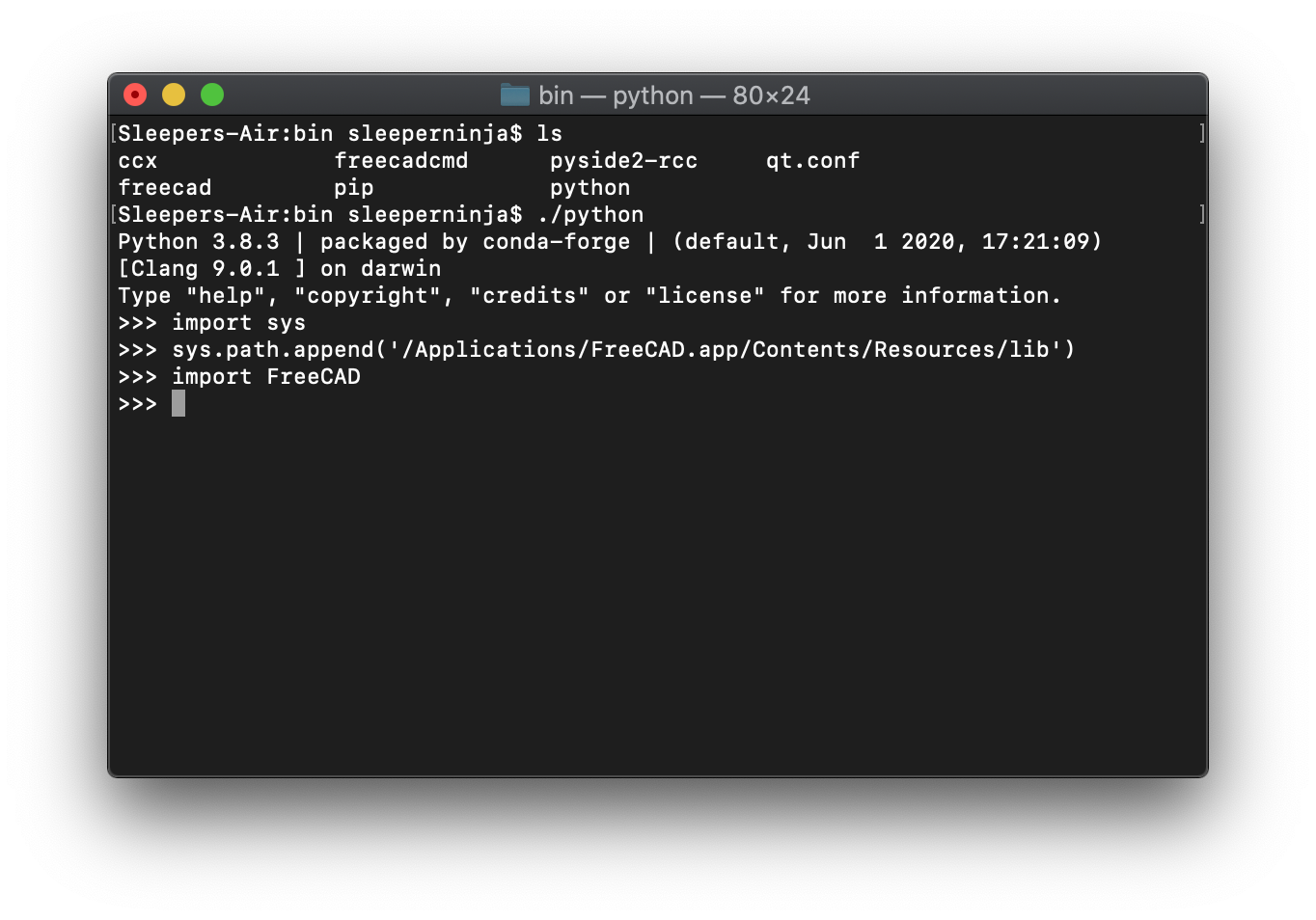Click the green zoom button
Viewport: 1316px width, 920px height.
(x=211, y=95)
